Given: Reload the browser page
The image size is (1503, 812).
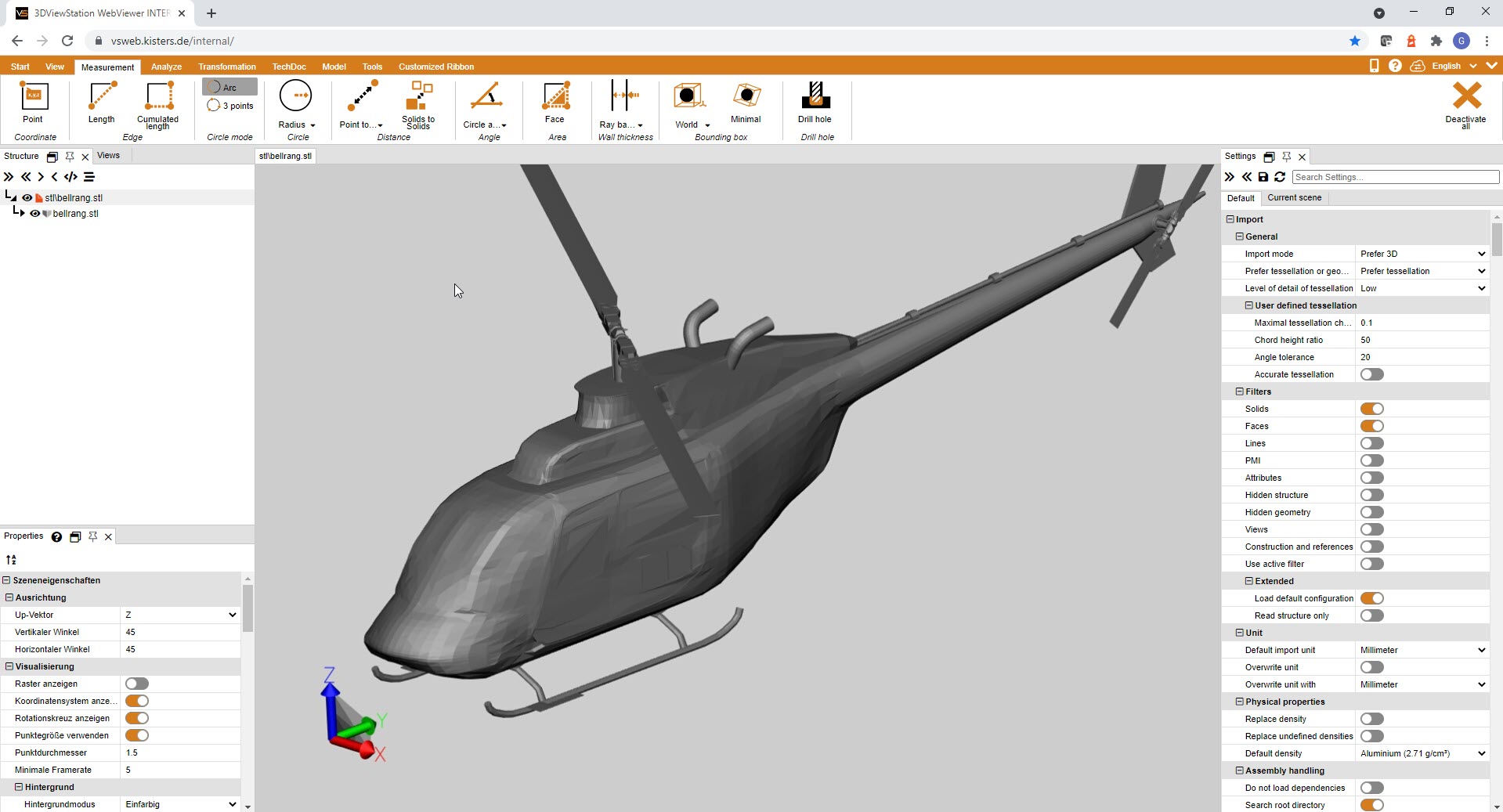Looking at the screenshot, I should [67, 41].
